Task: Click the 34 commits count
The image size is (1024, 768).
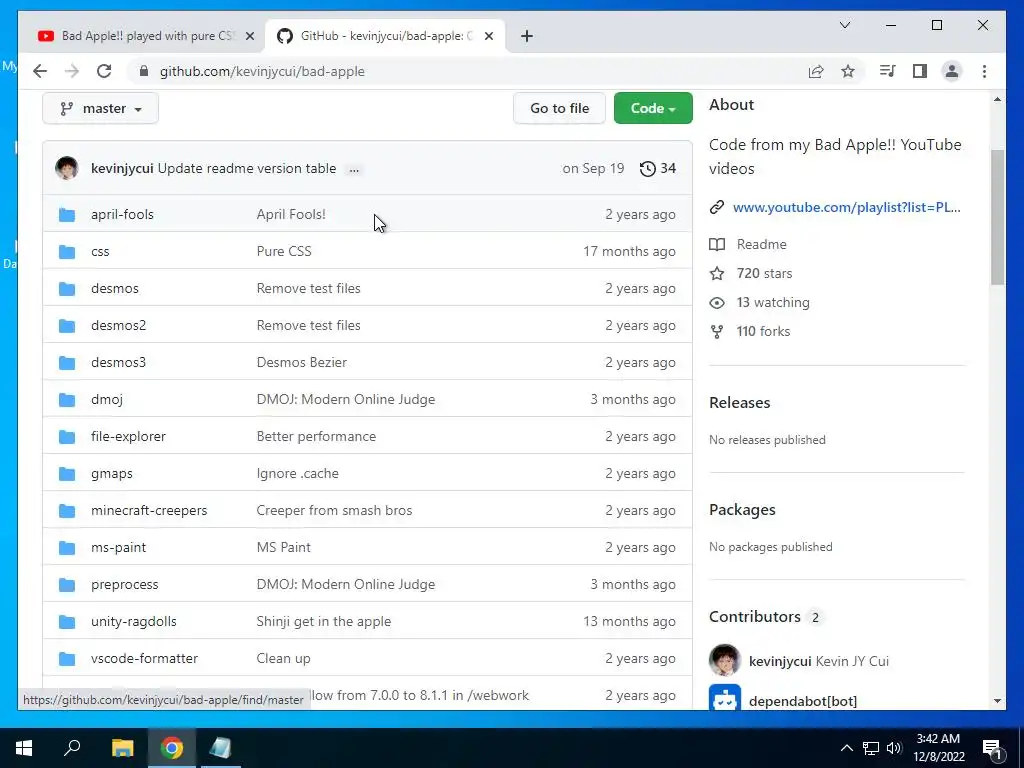Action: tap(668, 168)
